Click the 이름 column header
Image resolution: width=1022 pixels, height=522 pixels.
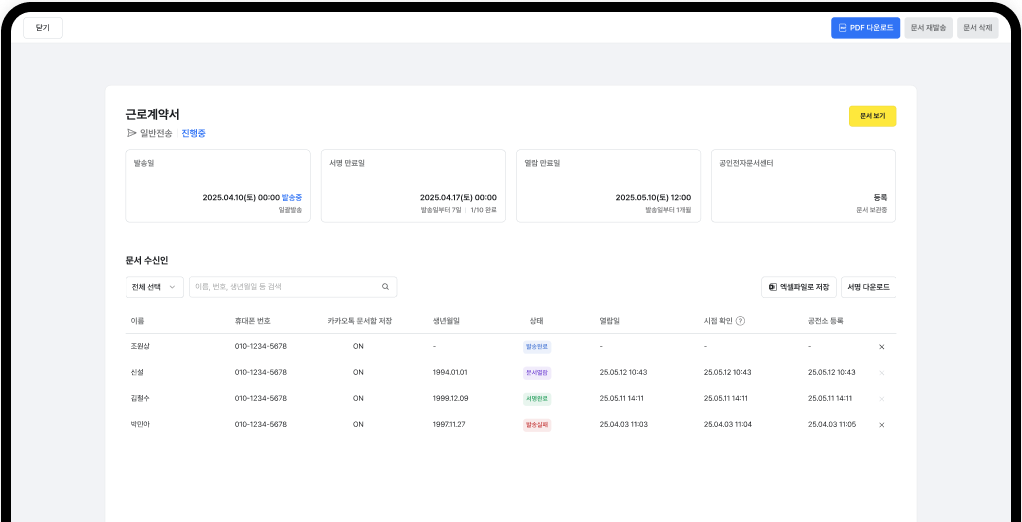click(137, 321)
